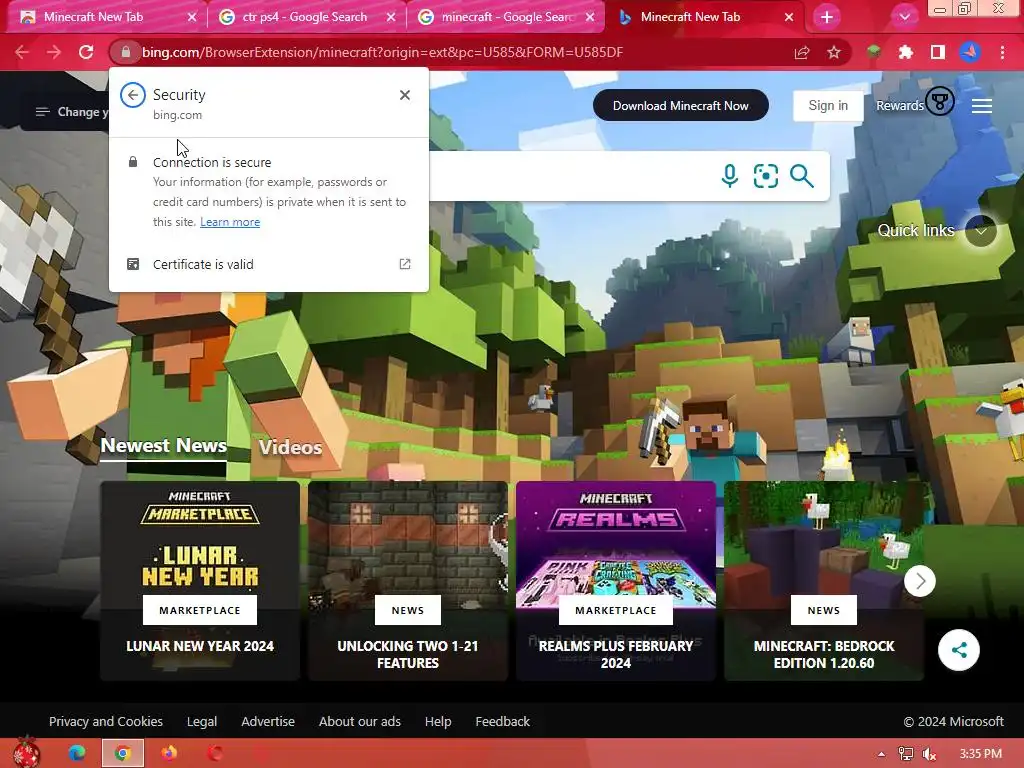
Task: Search by voice microphone icon
Action: pos(730,176)
